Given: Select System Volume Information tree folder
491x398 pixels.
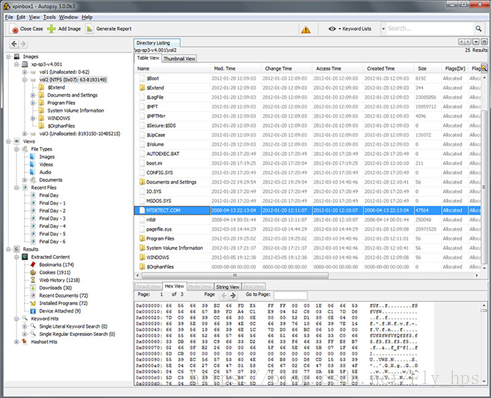Looking at the screenshot, I should point(76,111).
